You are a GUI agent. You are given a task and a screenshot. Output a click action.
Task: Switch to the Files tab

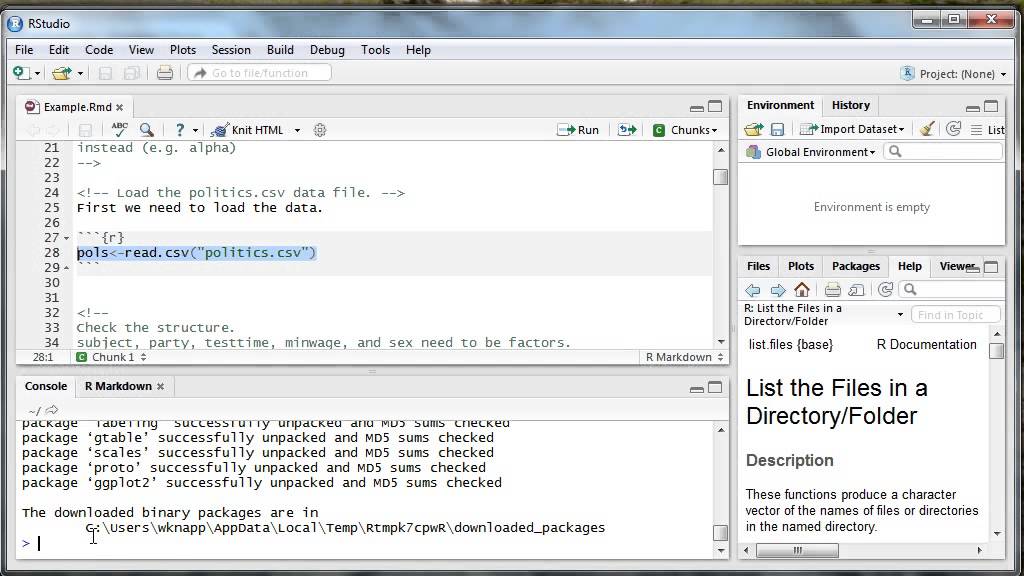click(758, 266)
